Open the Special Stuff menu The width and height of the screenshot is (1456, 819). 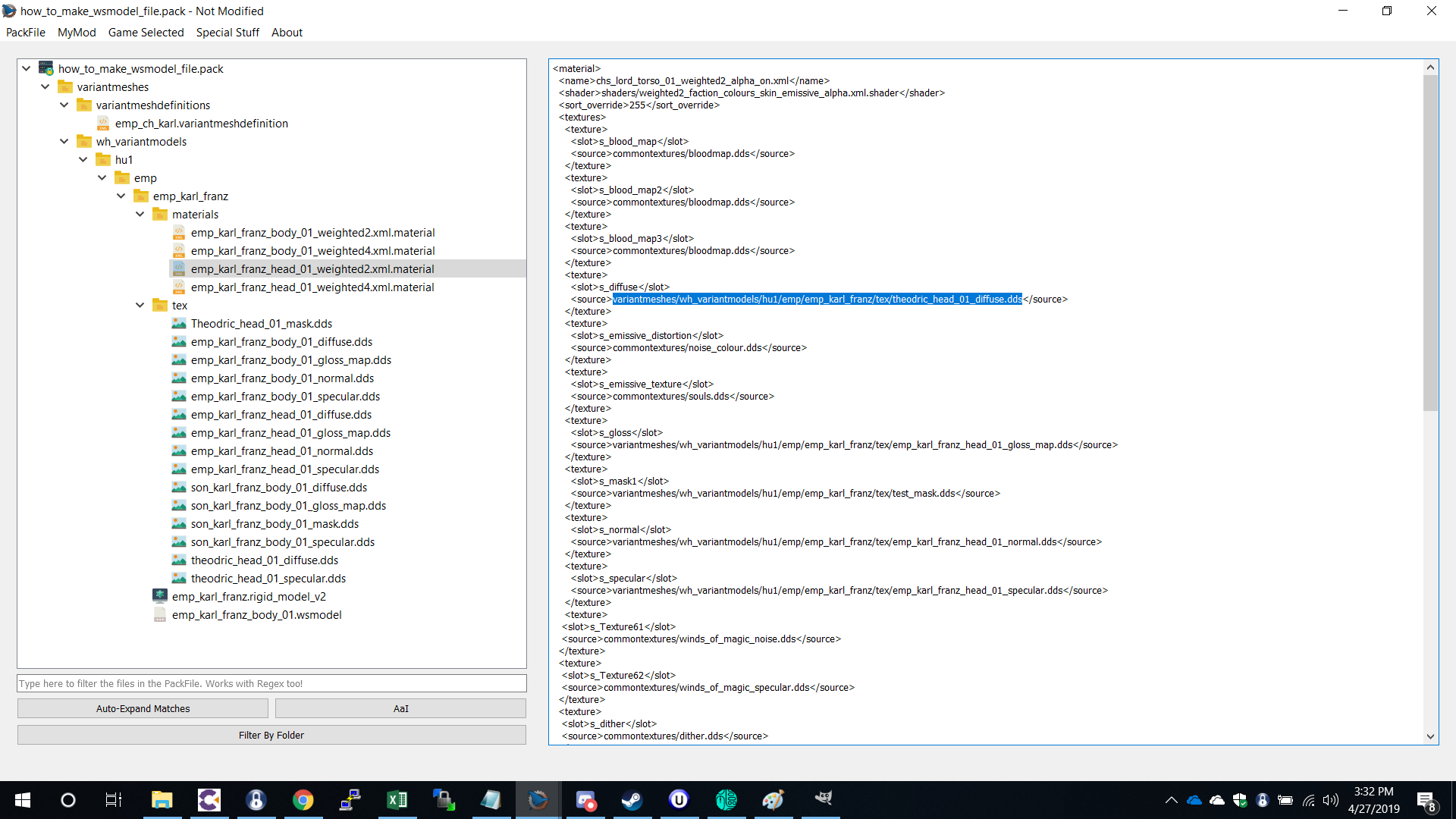pyautogui.click(x=227, y=32)
